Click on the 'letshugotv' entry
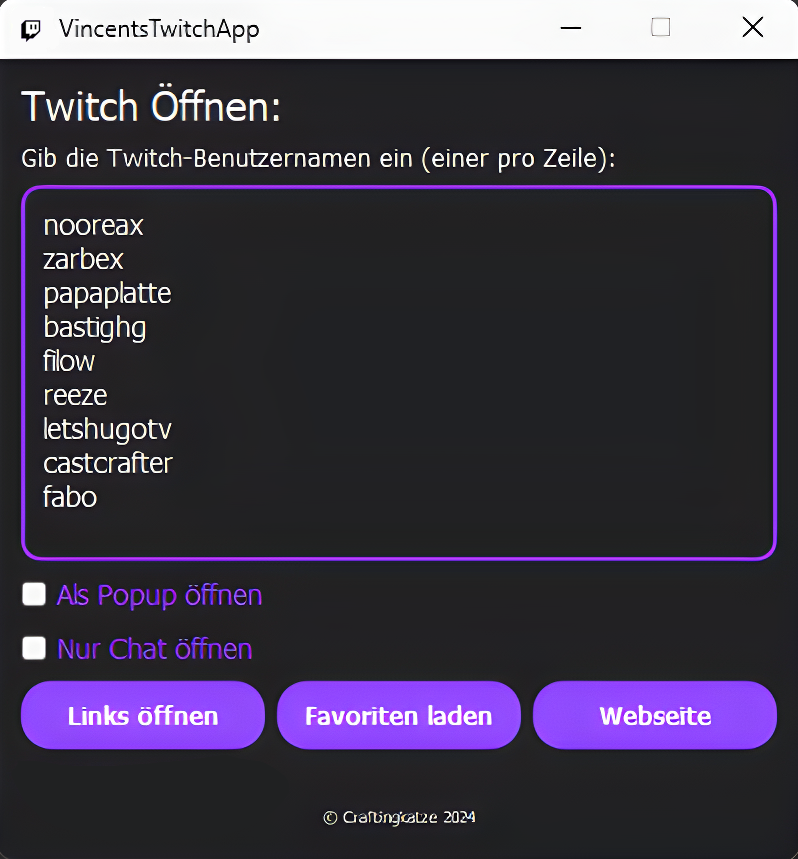 pos(107,429)
